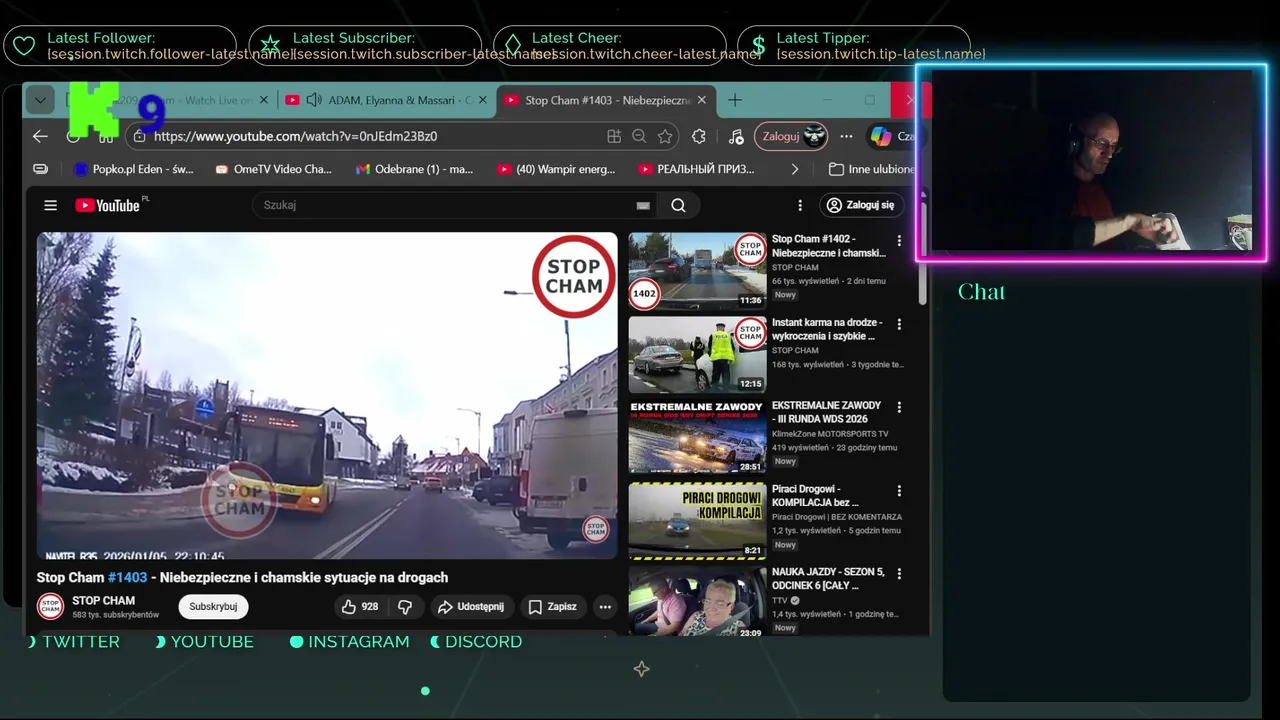The image size is (1280, 720).
Task: Dislike the video with the thumbs down icon
Action: [405, 606]
